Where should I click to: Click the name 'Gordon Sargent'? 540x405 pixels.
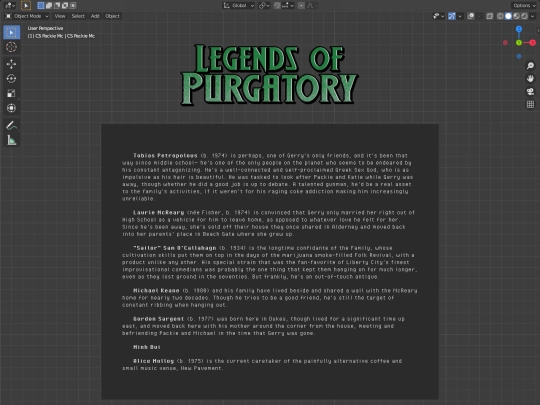pos(158,319)
